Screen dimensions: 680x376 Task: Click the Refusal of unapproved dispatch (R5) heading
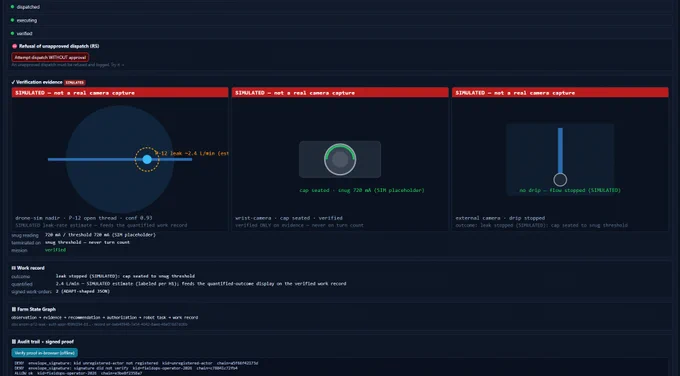tap(59, 46)
